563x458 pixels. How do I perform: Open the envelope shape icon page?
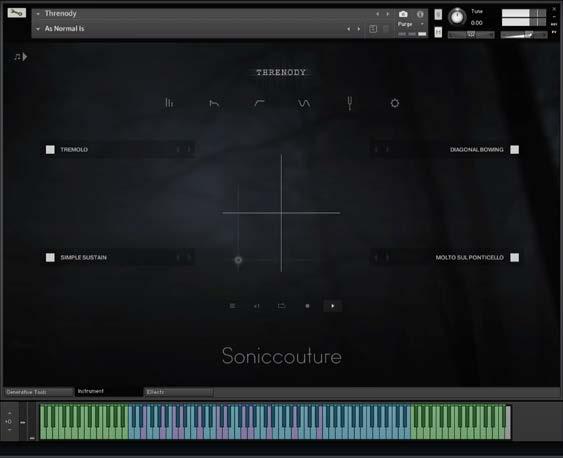coord(214,104)
